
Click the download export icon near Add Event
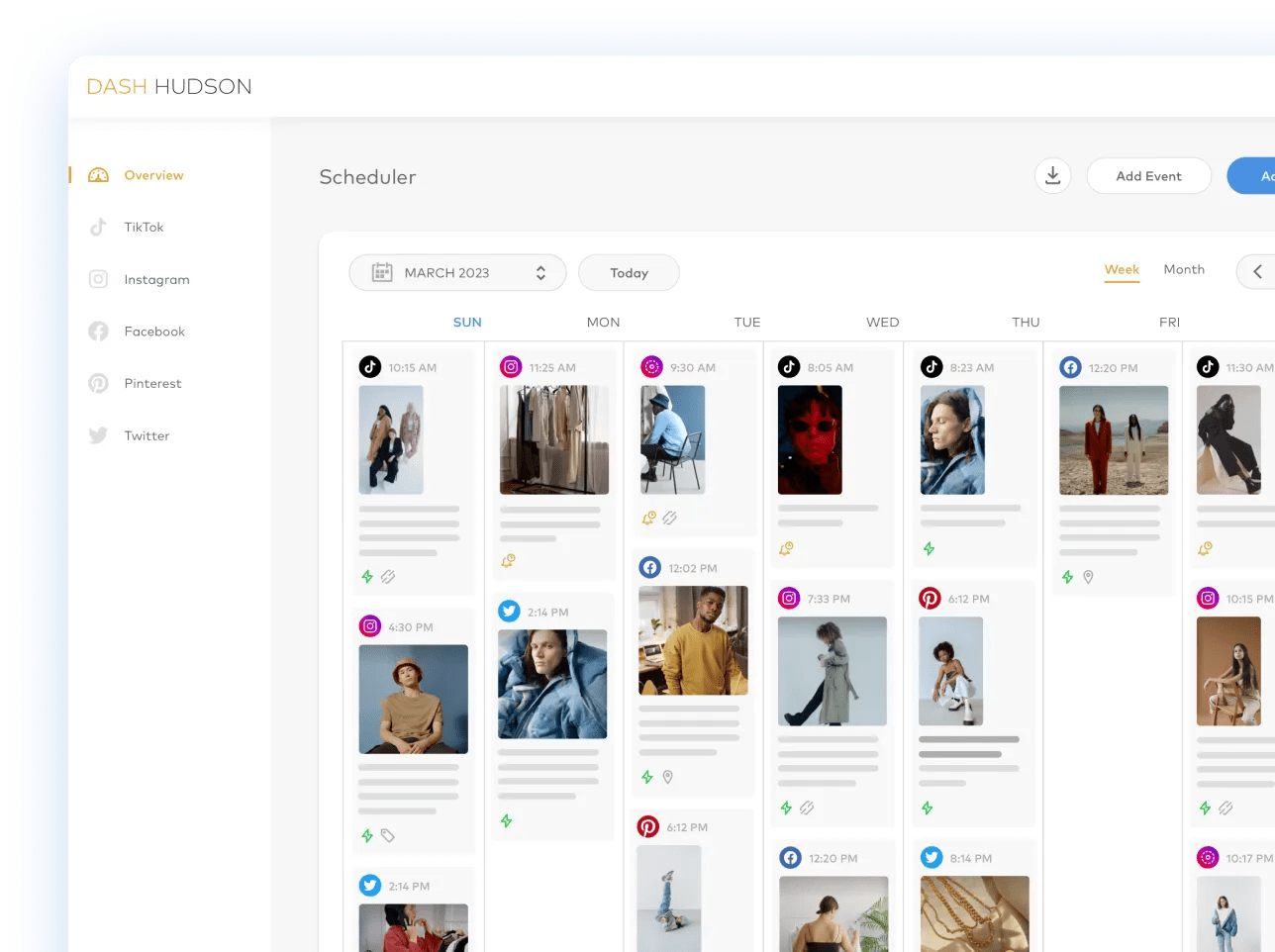pos(1052,175)
